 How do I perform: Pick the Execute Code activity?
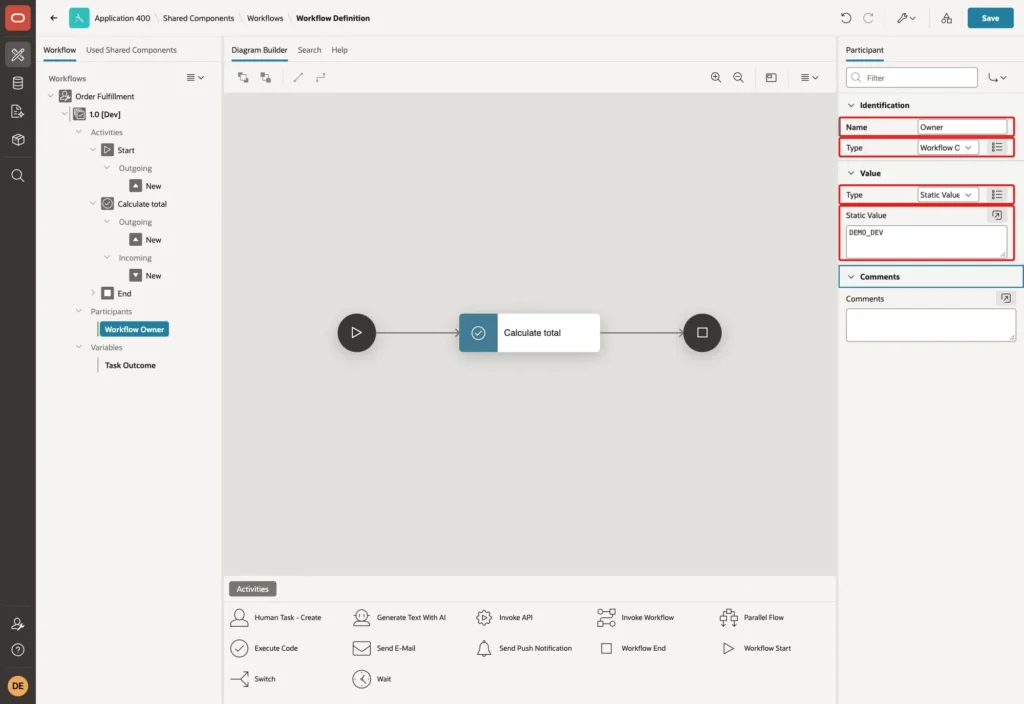pyautogui.click(x=264, y=648)
